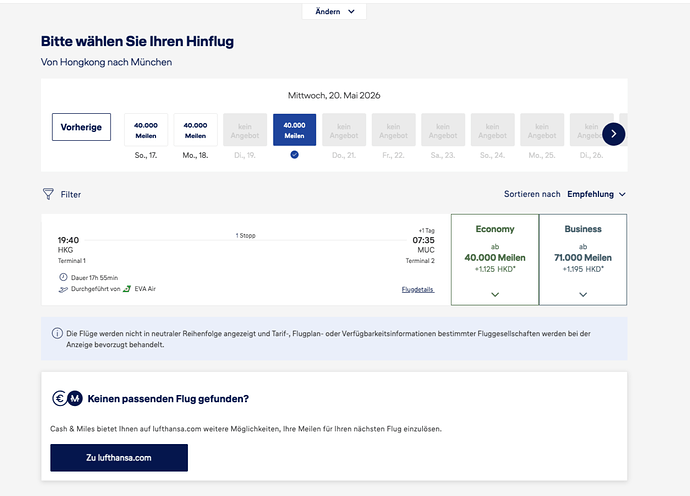
Task: Click the Filter funnel icon
Action: point(48,194)
